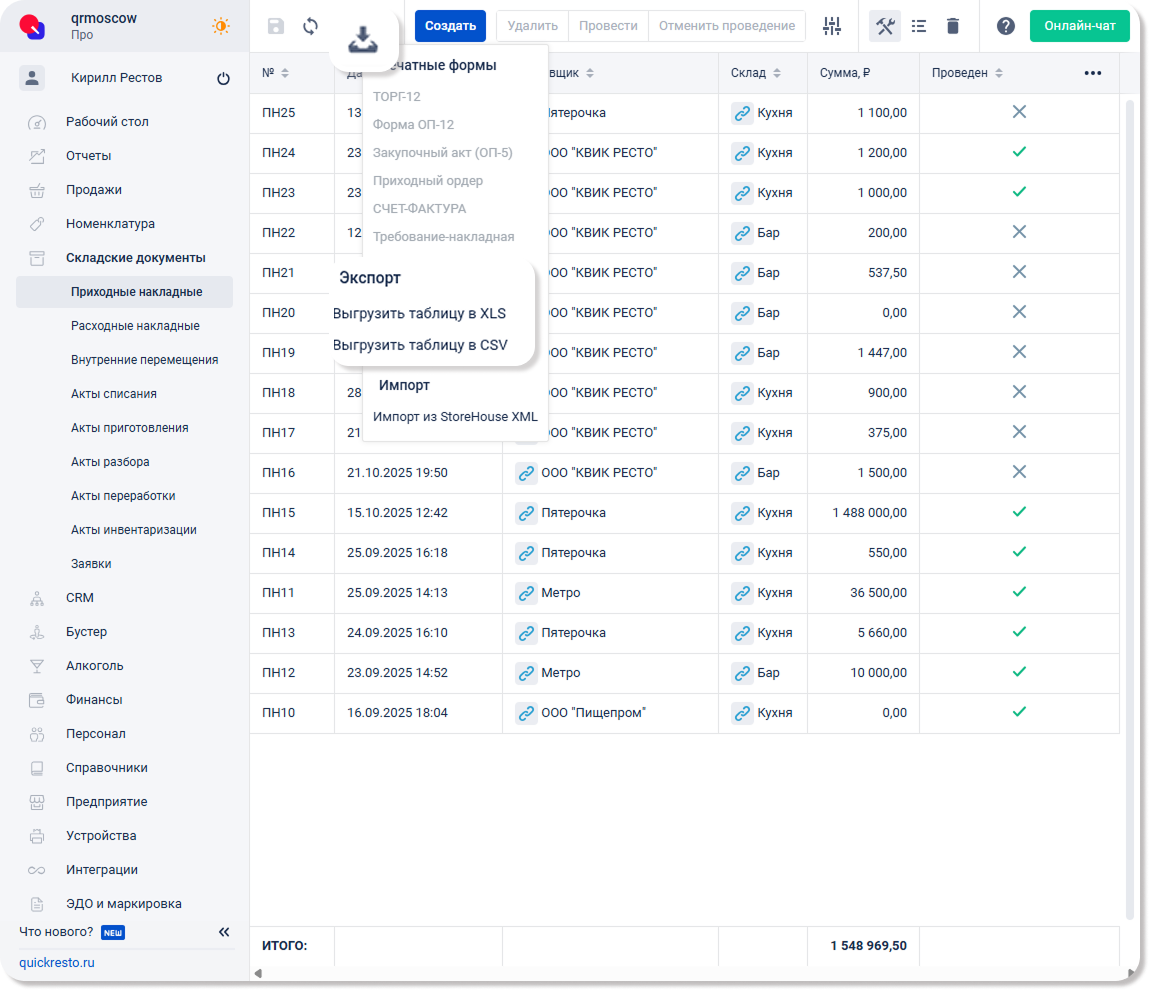Open the help question mark icon
This screenshot has height=990, width=1149.
(1006, 27)
